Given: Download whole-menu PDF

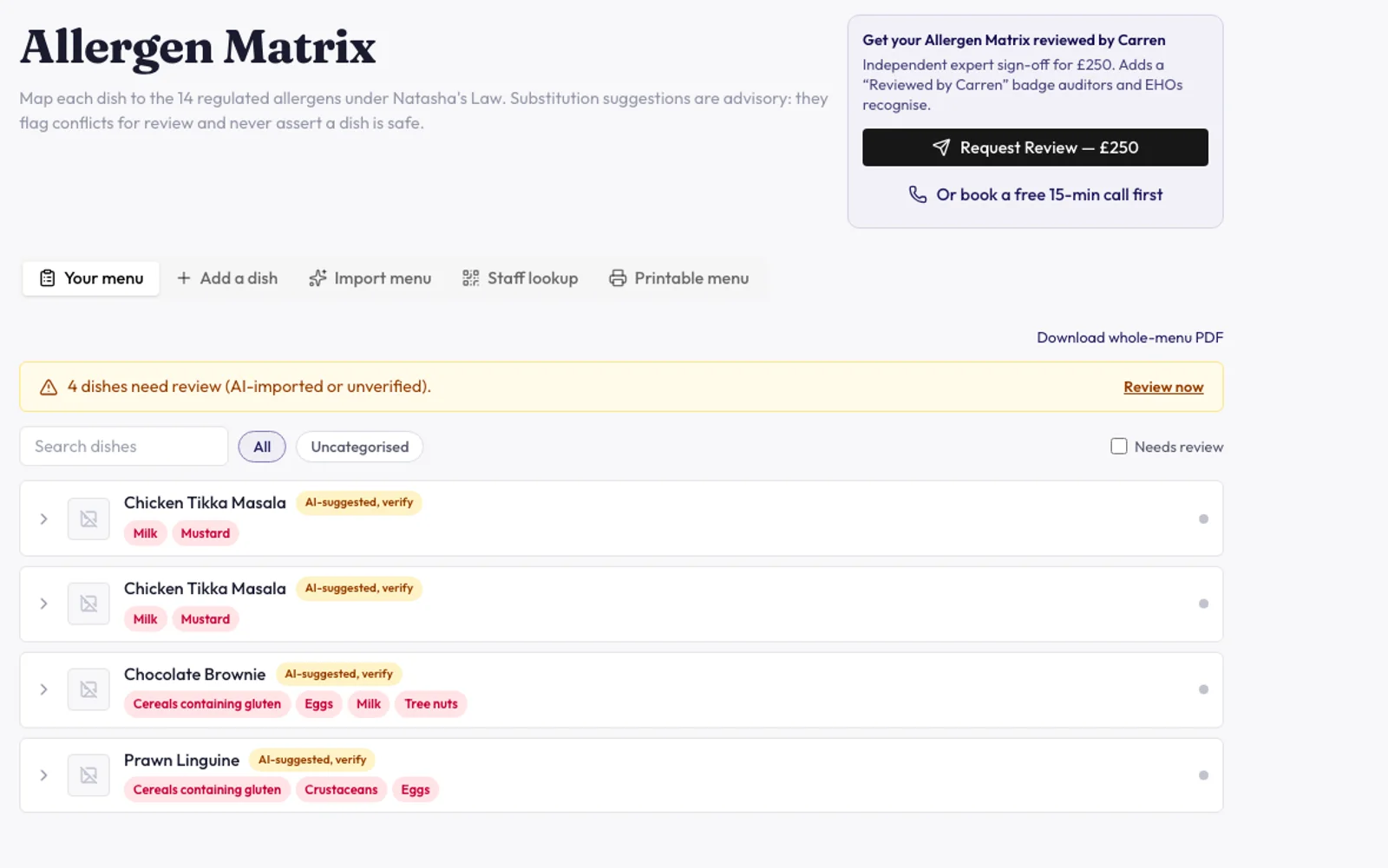Looking at the screenshot, I should click(1129, 337).
